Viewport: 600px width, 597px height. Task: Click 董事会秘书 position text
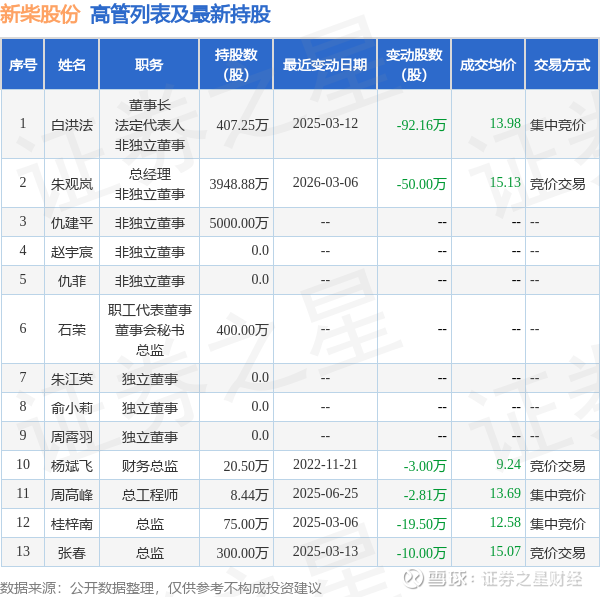(150, 330)
